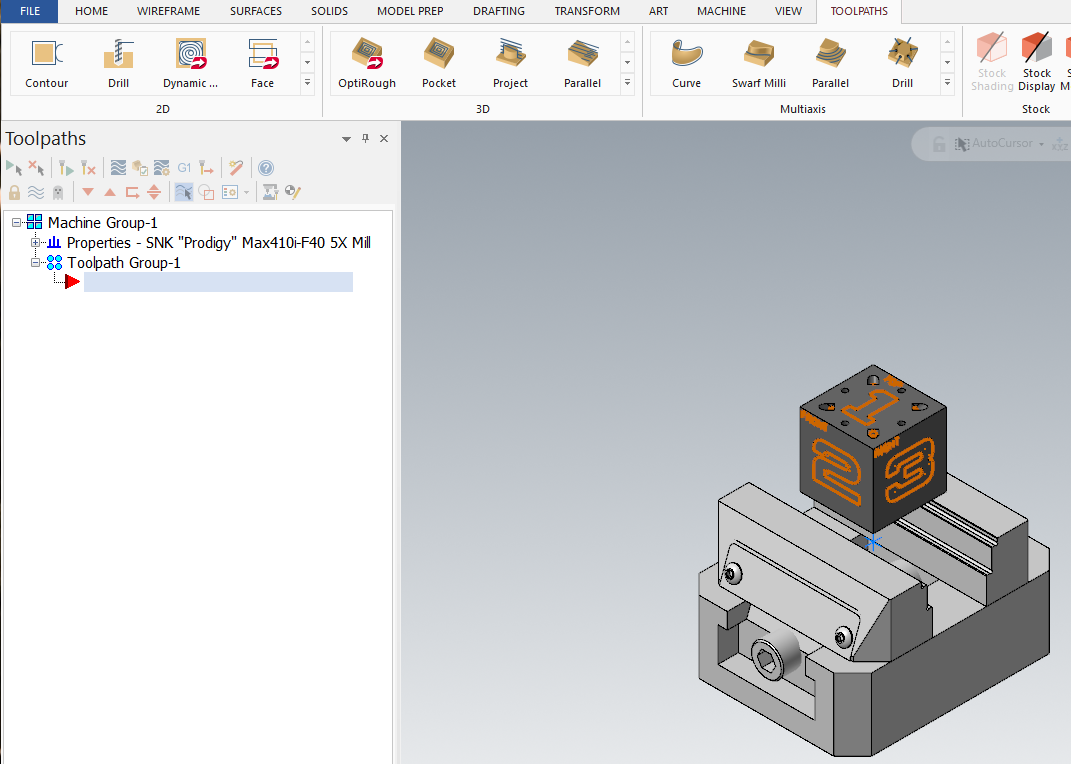Open the MODEL PREP tab

tap(411, 11)
